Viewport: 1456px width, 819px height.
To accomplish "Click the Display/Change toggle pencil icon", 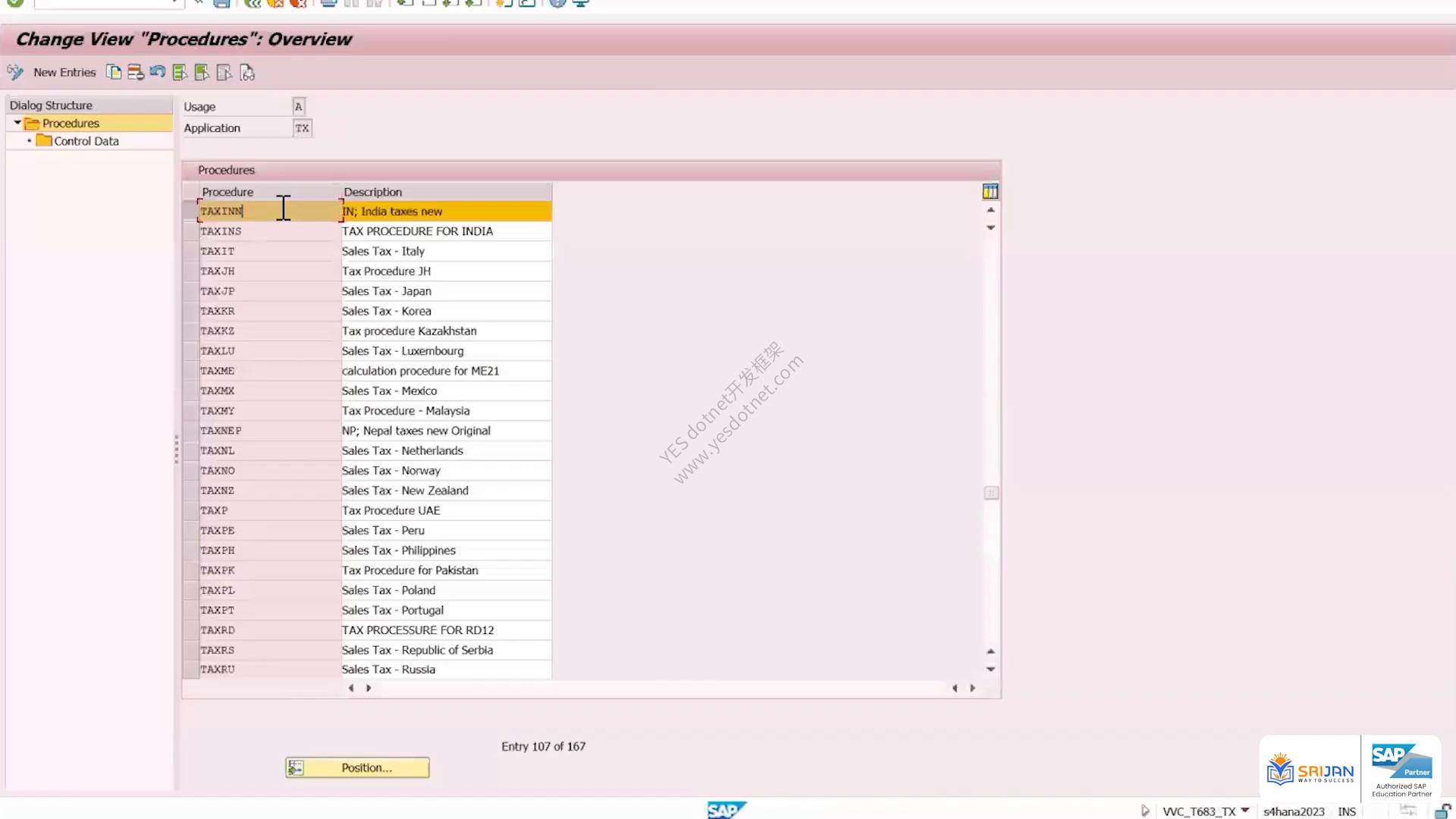I will pos(14,73).
